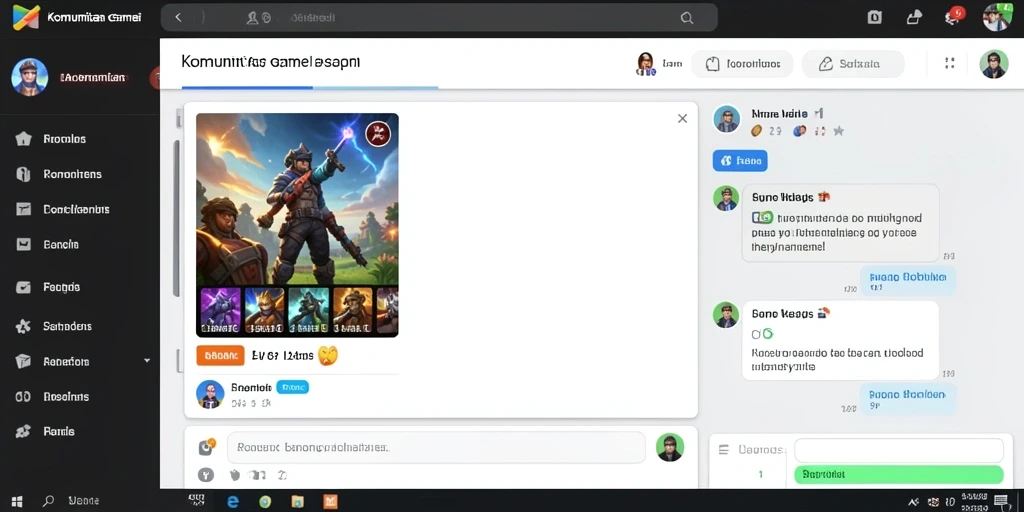Close the post card with the X
1024x512 pixels.
coord(682,118)
